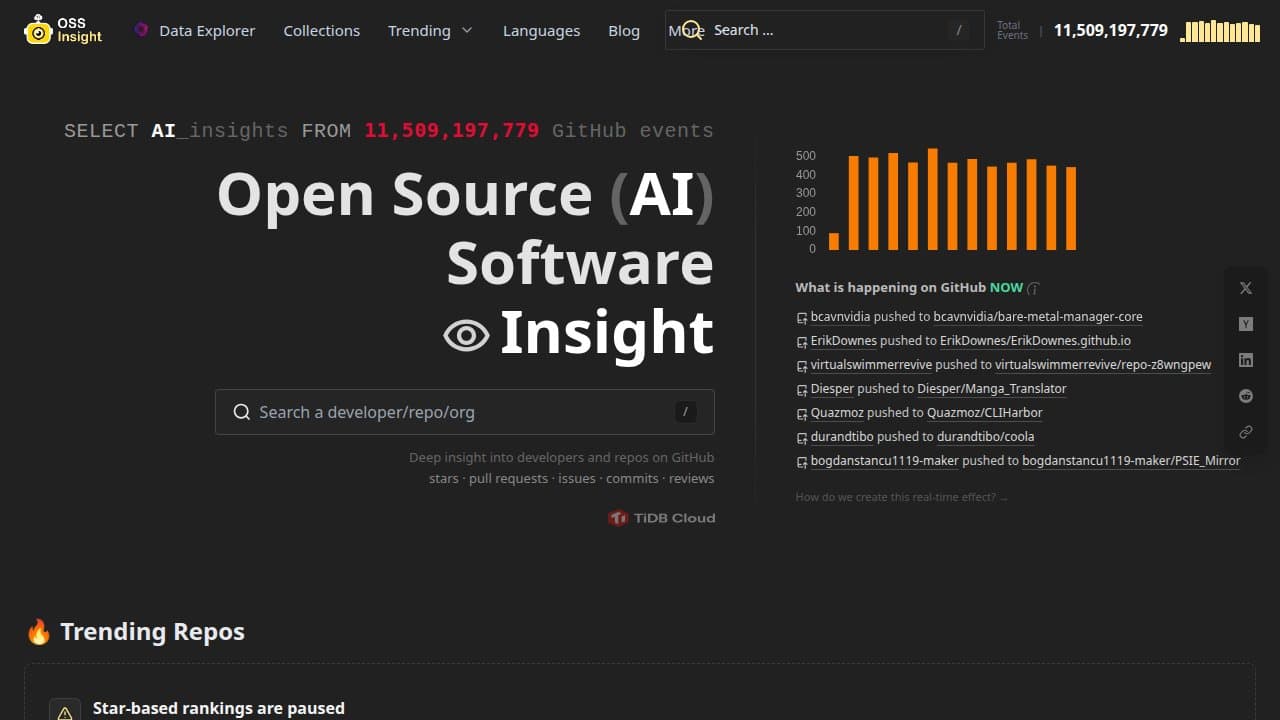Share the page on LinkedIn

coord(1246,360)
